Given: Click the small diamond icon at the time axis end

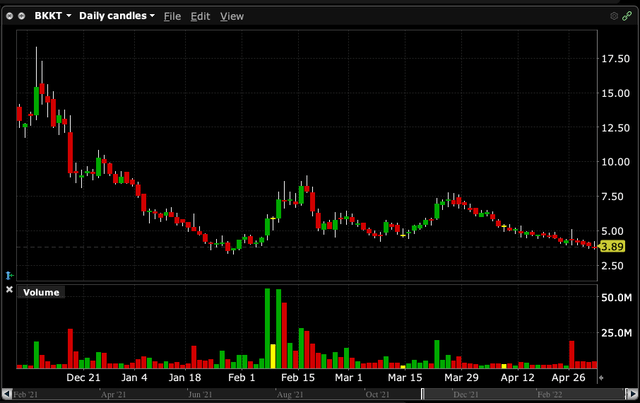Looking at the screenshot, I should (601, 378).
